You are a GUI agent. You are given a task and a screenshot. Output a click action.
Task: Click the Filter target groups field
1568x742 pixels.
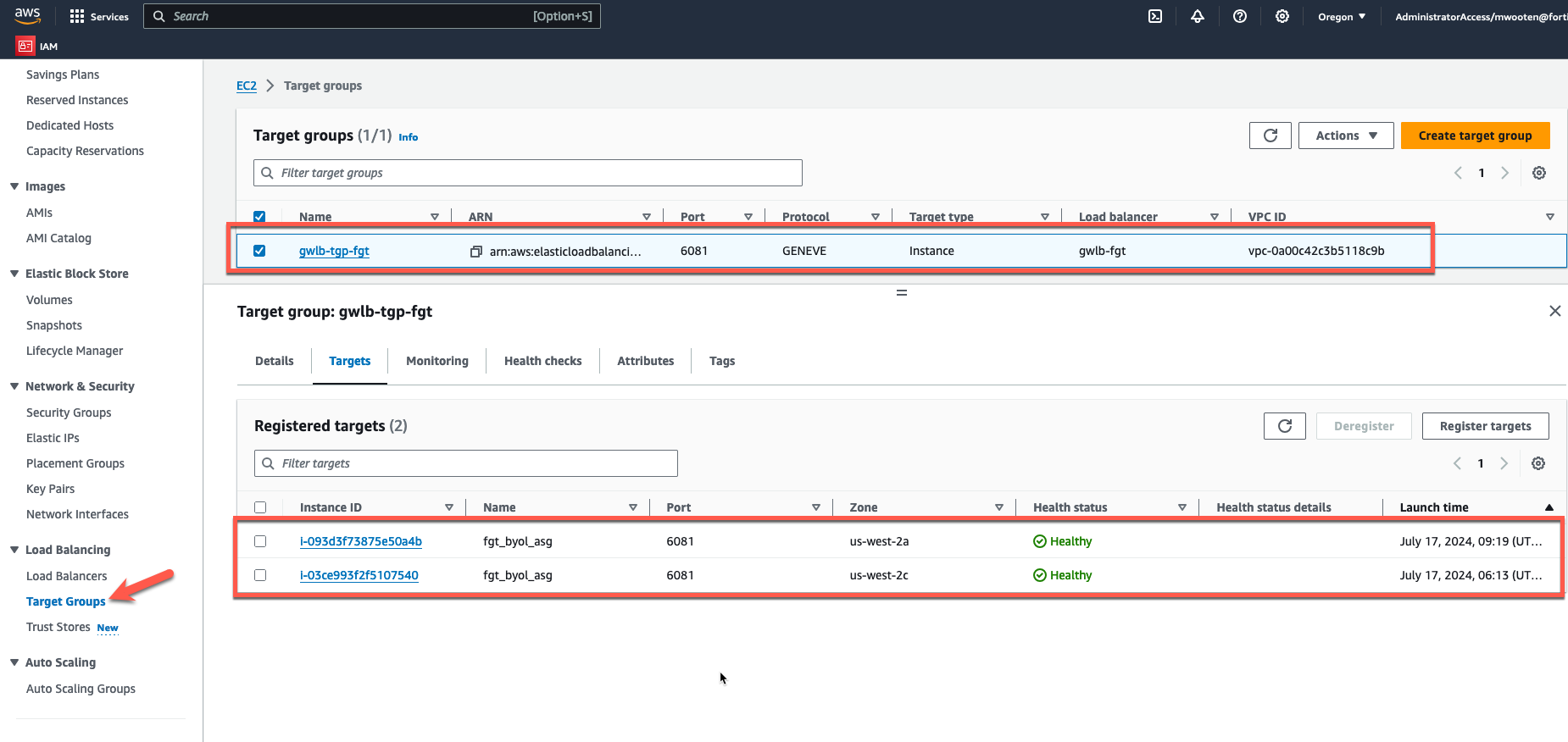click(x=528, y=173)
